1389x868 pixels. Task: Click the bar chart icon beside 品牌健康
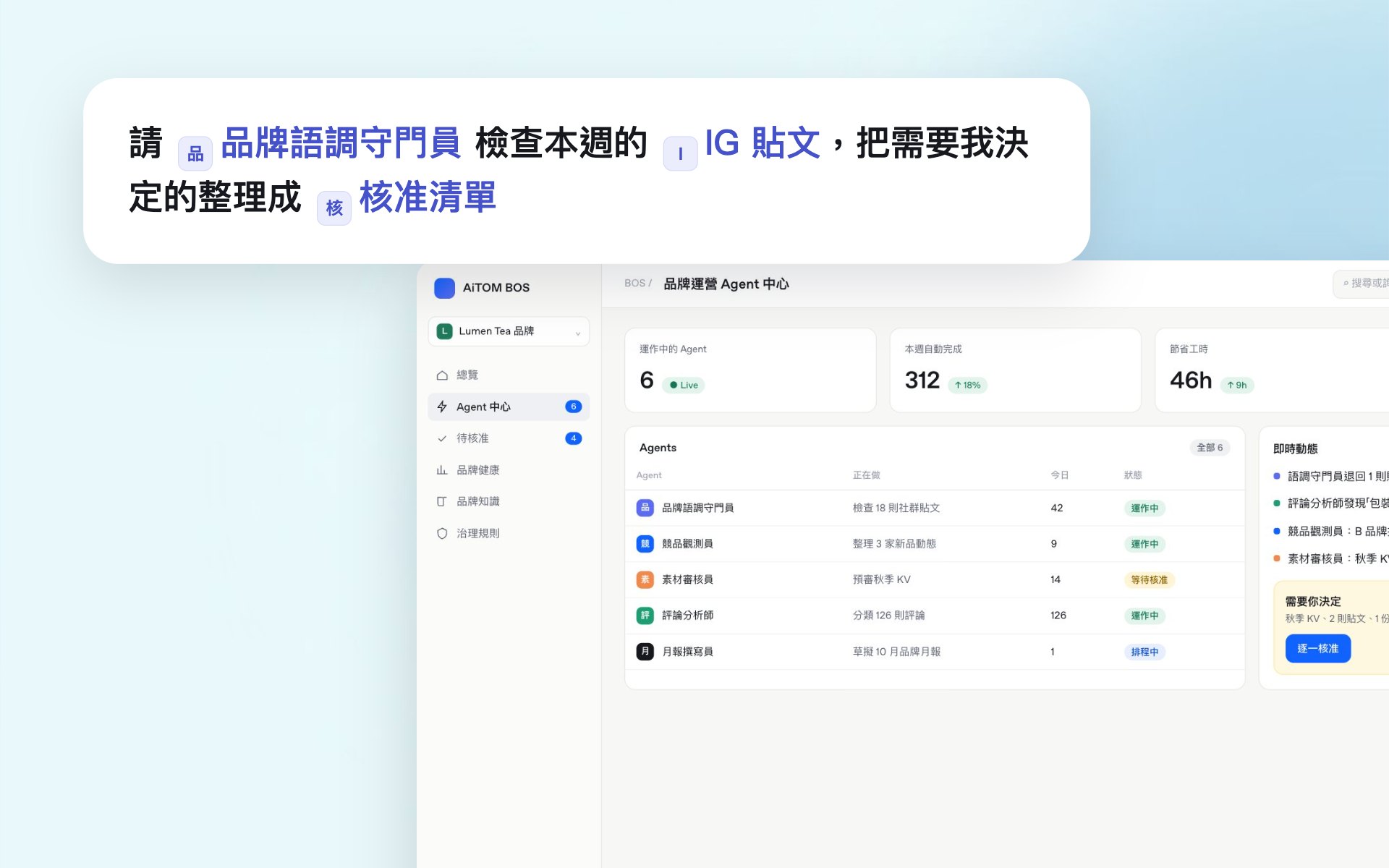(442, 470)
